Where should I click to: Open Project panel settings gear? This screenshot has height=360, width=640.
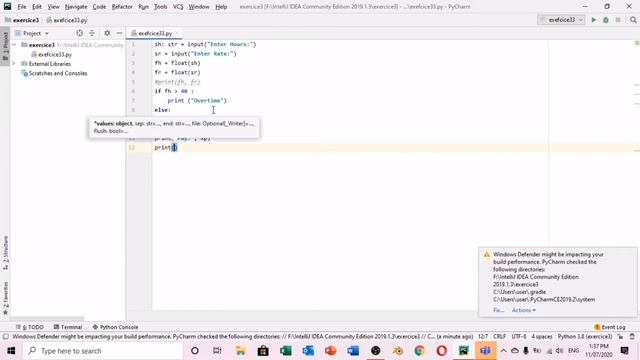pos(107,33)
